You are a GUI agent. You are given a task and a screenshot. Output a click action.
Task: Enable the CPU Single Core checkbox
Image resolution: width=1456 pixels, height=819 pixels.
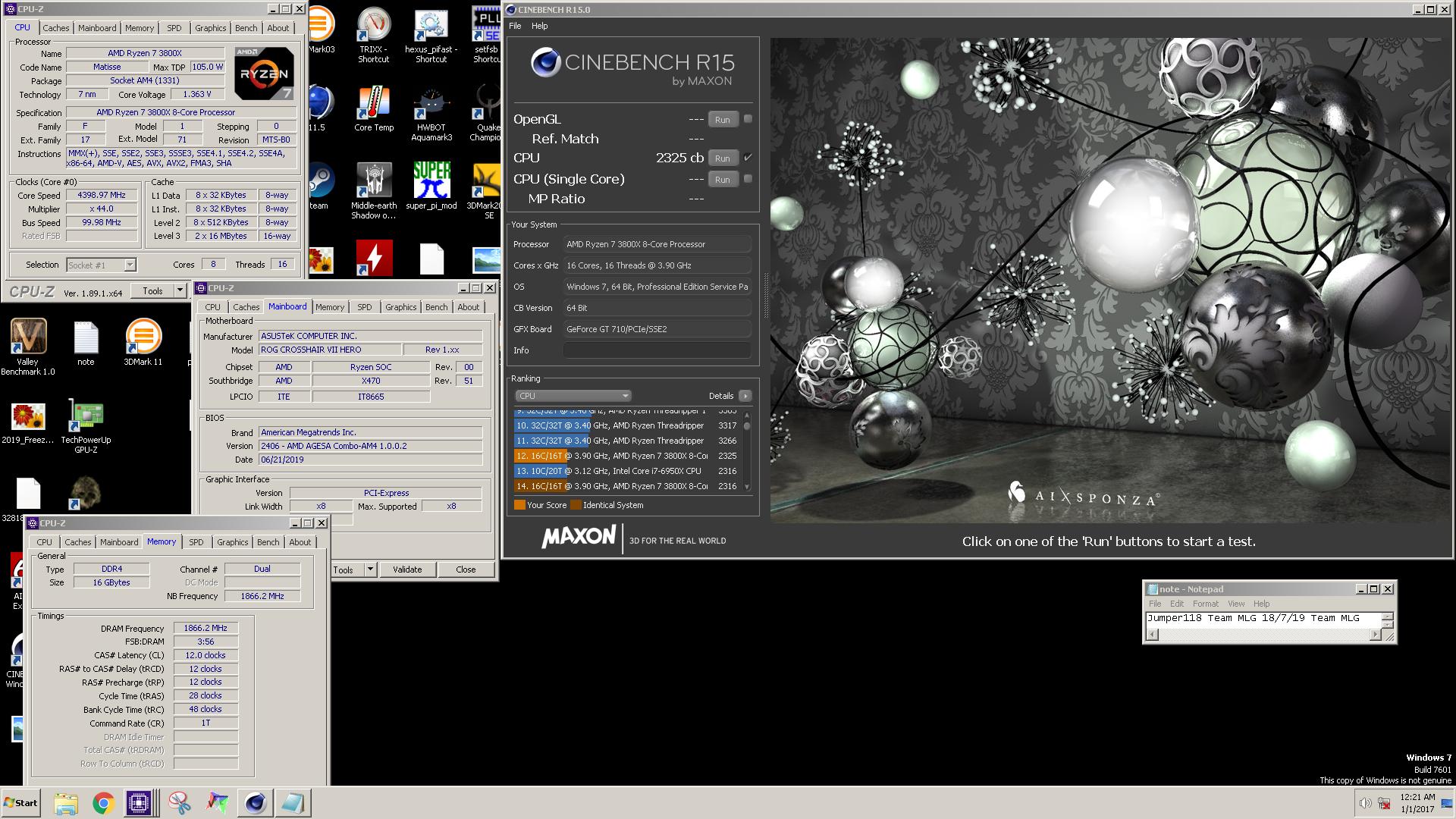[x=748, y=179]
